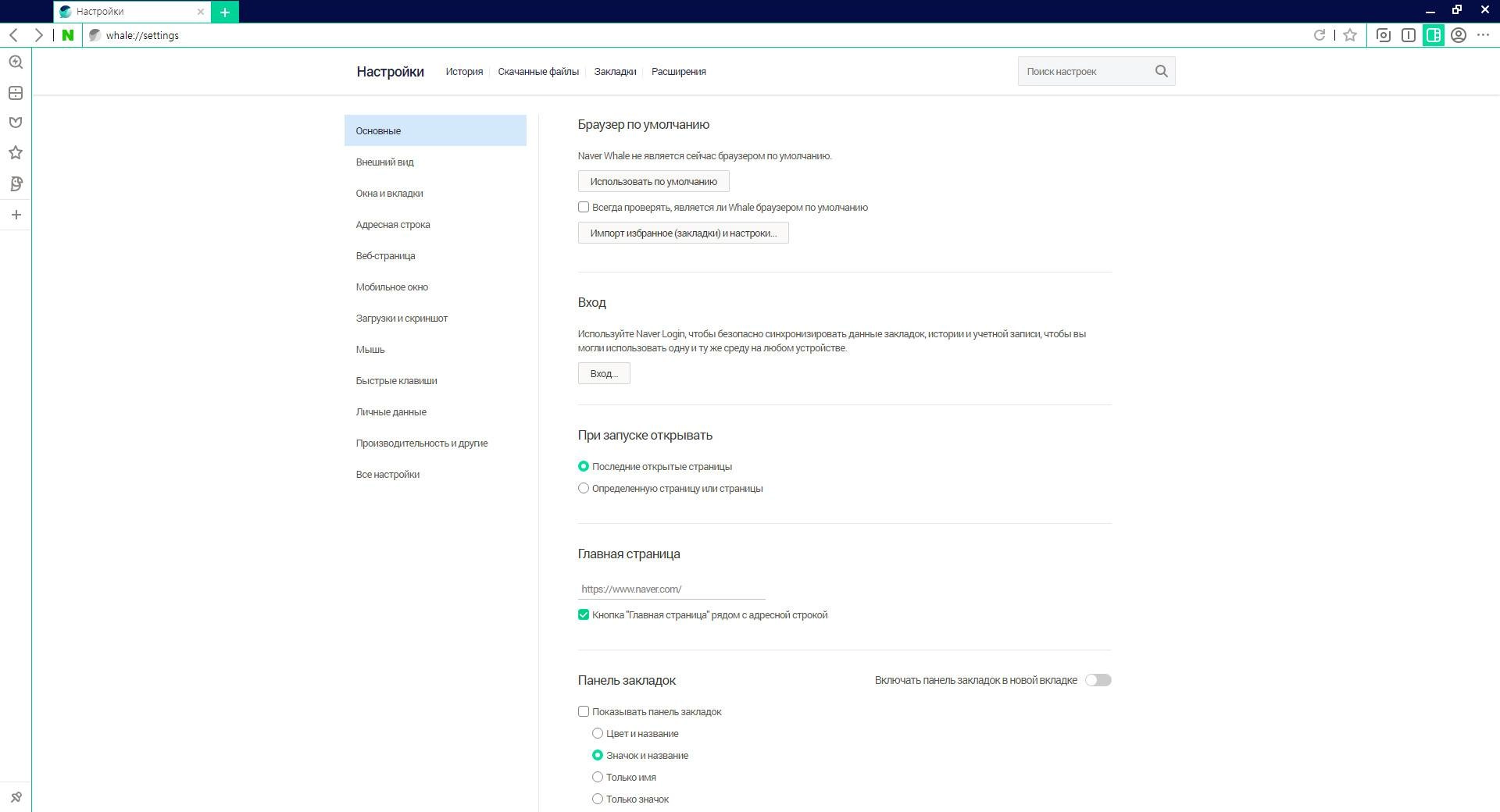Select Веб-страница settings category
Image resolution: width=1500 pixels, height=812 pixels.
coord(435,255)
